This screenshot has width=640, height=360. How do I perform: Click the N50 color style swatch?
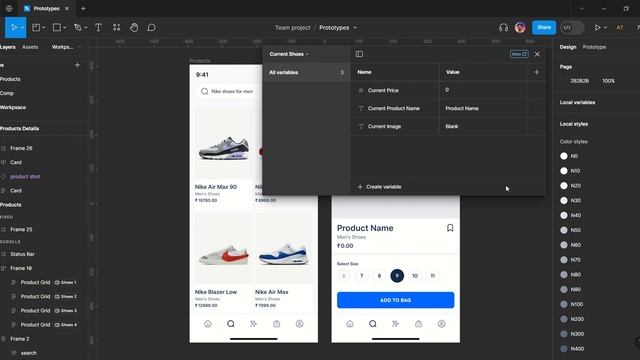[x=564, y=230]
